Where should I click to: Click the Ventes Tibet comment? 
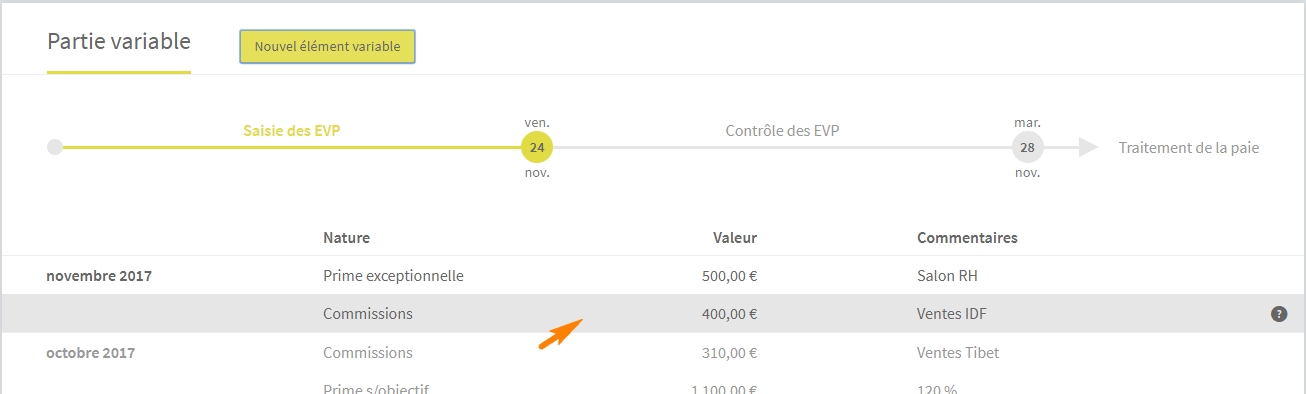[x=958, y=353]
